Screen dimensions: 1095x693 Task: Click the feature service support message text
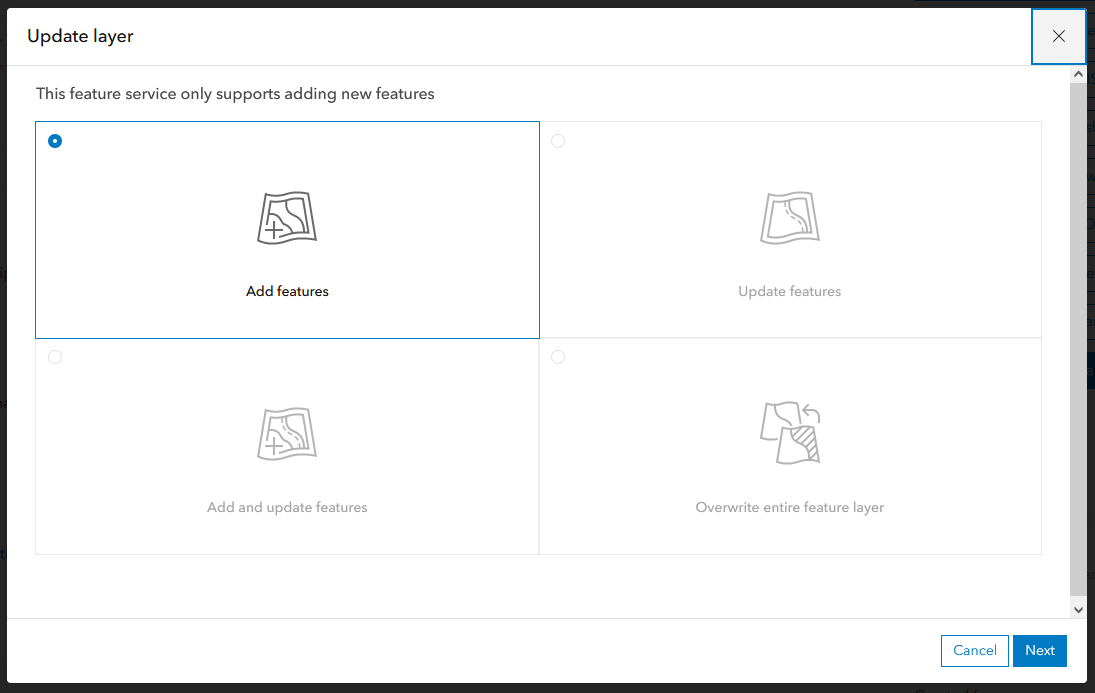click(235, 93)
